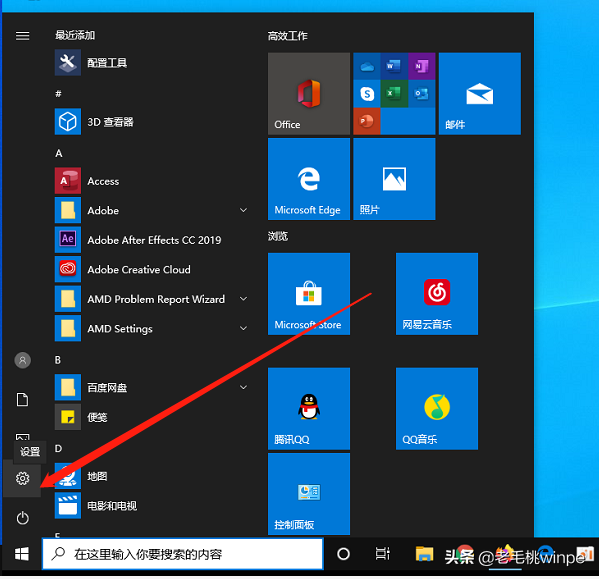The image size is (599, 579).
Task: Expand the hamburger menu at top
Action: pyautogui.click(x=23, y=36)
